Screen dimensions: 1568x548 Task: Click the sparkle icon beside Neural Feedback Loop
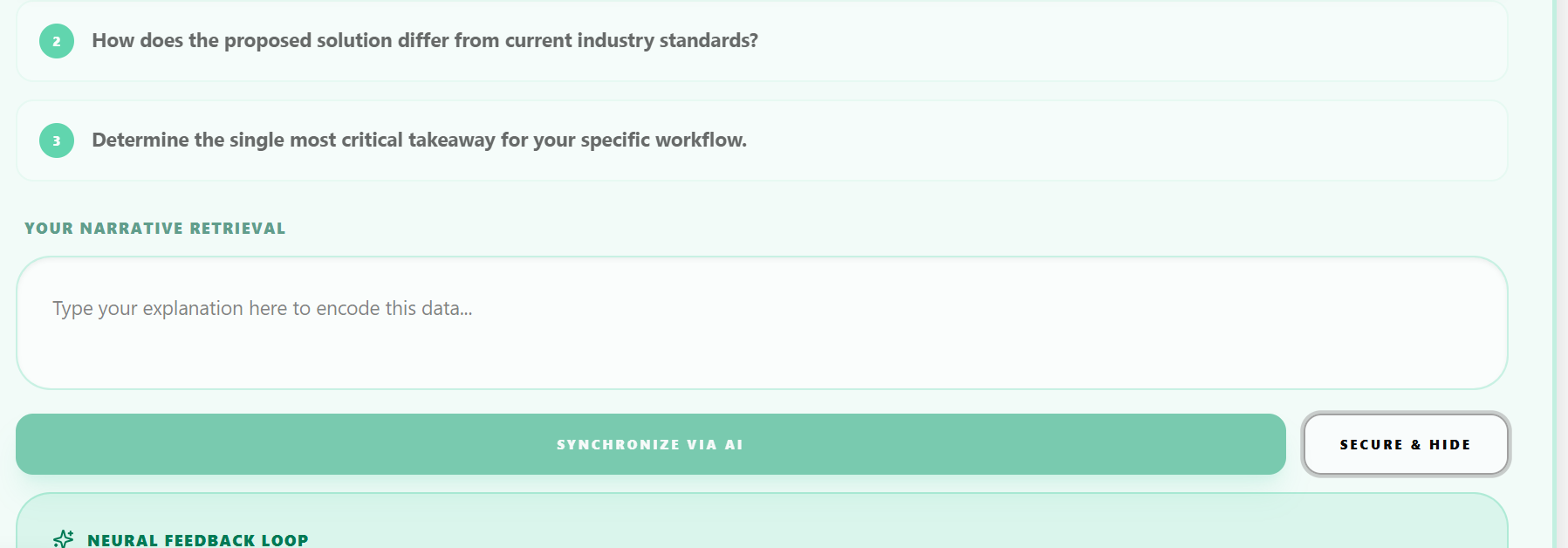coord(63,538)
